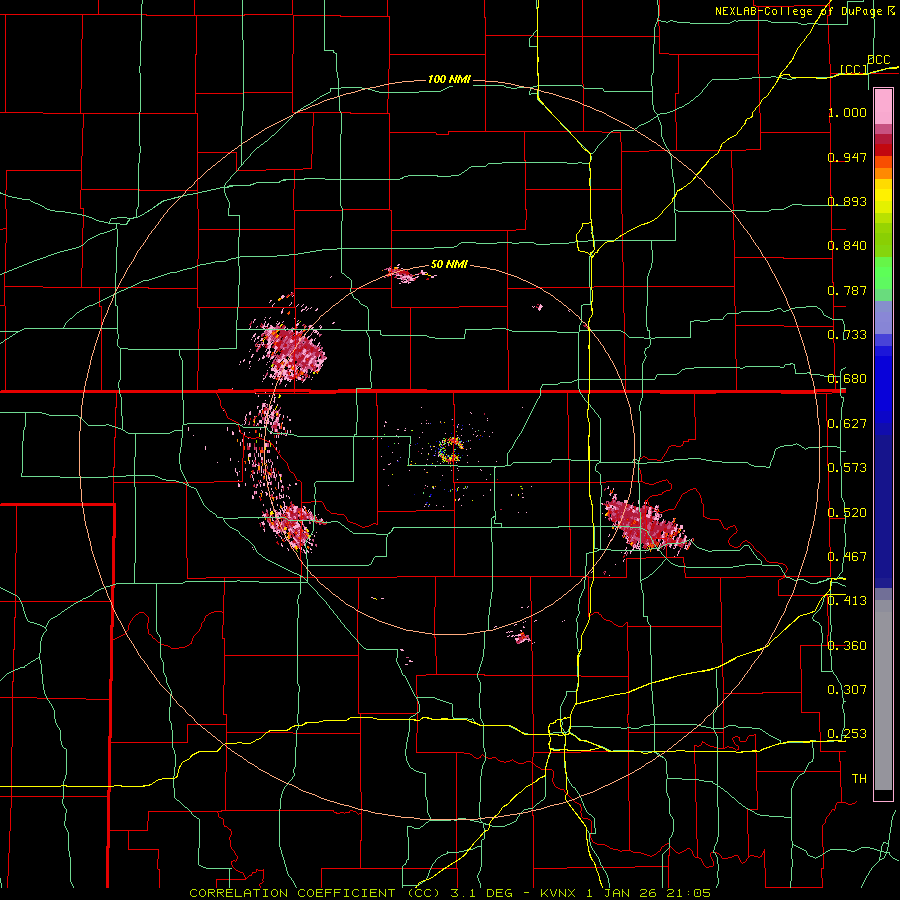The height and width of the screenshot is (900, 900).
Task: Select the 0.840 scale value
Action: [847, 246]
